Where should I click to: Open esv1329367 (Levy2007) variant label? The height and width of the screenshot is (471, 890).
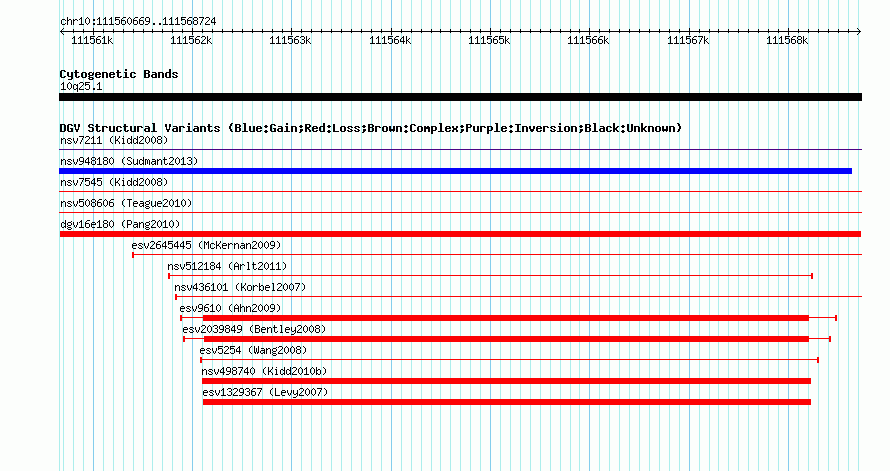(x=265, y=392)
